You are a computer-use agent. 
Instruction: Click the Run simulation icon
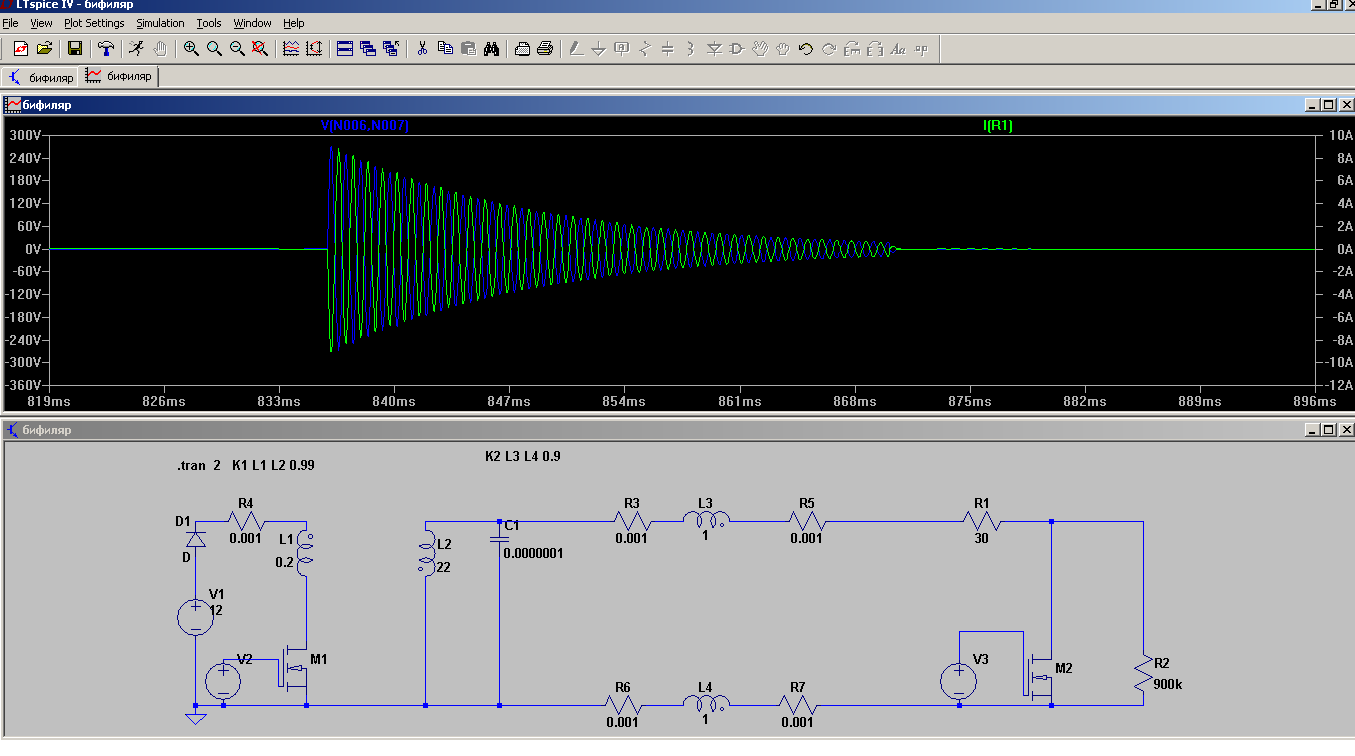pyautogui.click(x=137, y=48)
